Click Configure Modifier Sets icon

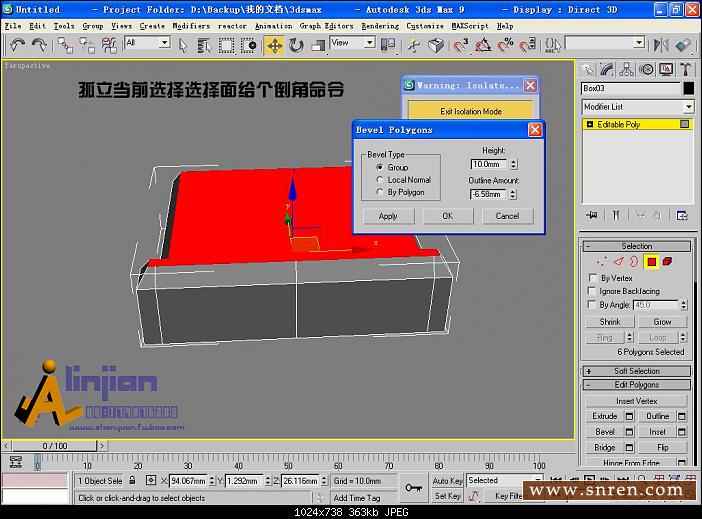coord(682,215)
